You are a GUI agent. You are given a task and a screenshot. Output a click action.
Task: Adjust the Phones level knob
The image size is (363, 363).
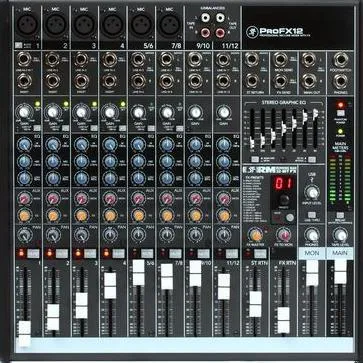312,235
